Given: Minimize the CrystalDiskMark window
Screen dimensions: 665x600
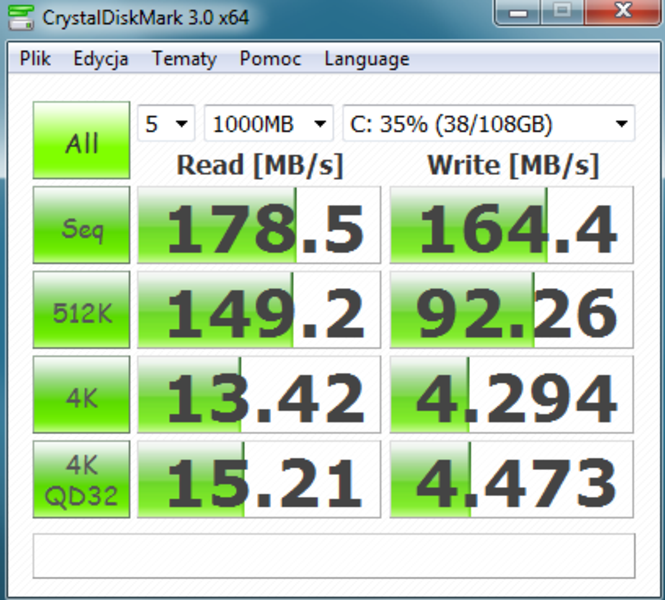Looking at the screenshot, I should pyautogui.click(x=518, y=13).
